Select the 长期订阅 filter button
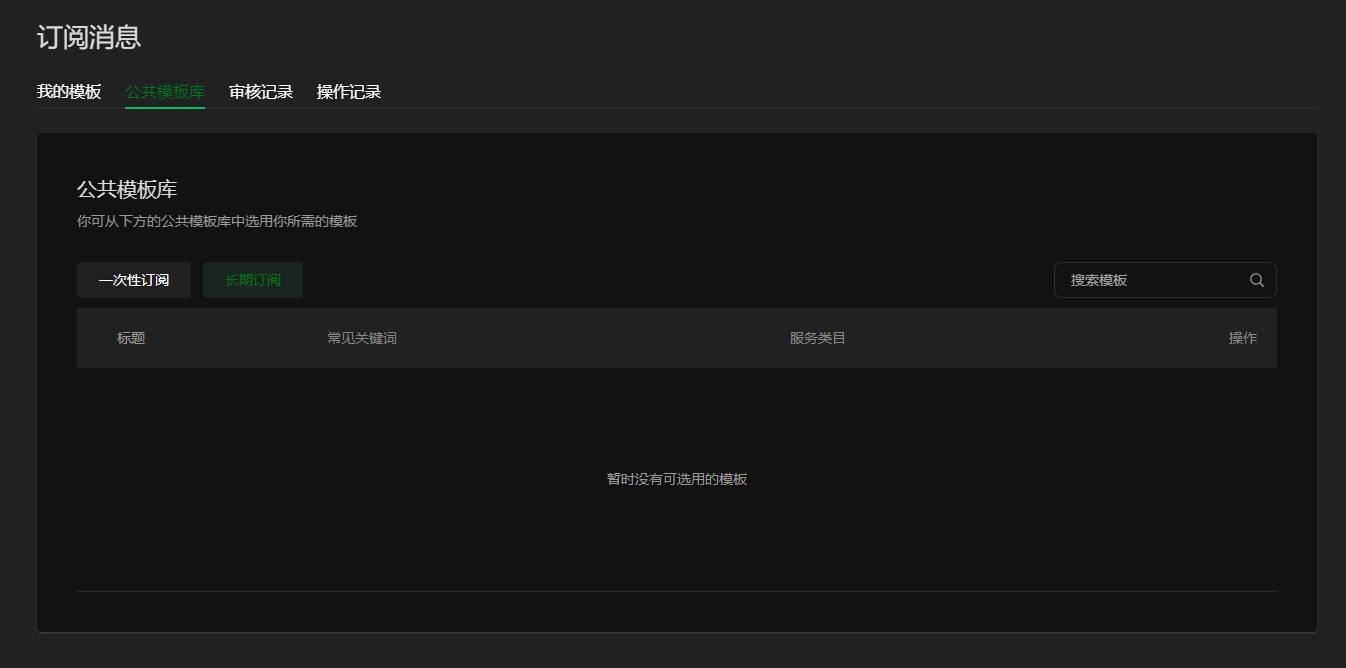 [x=253, y=280]
